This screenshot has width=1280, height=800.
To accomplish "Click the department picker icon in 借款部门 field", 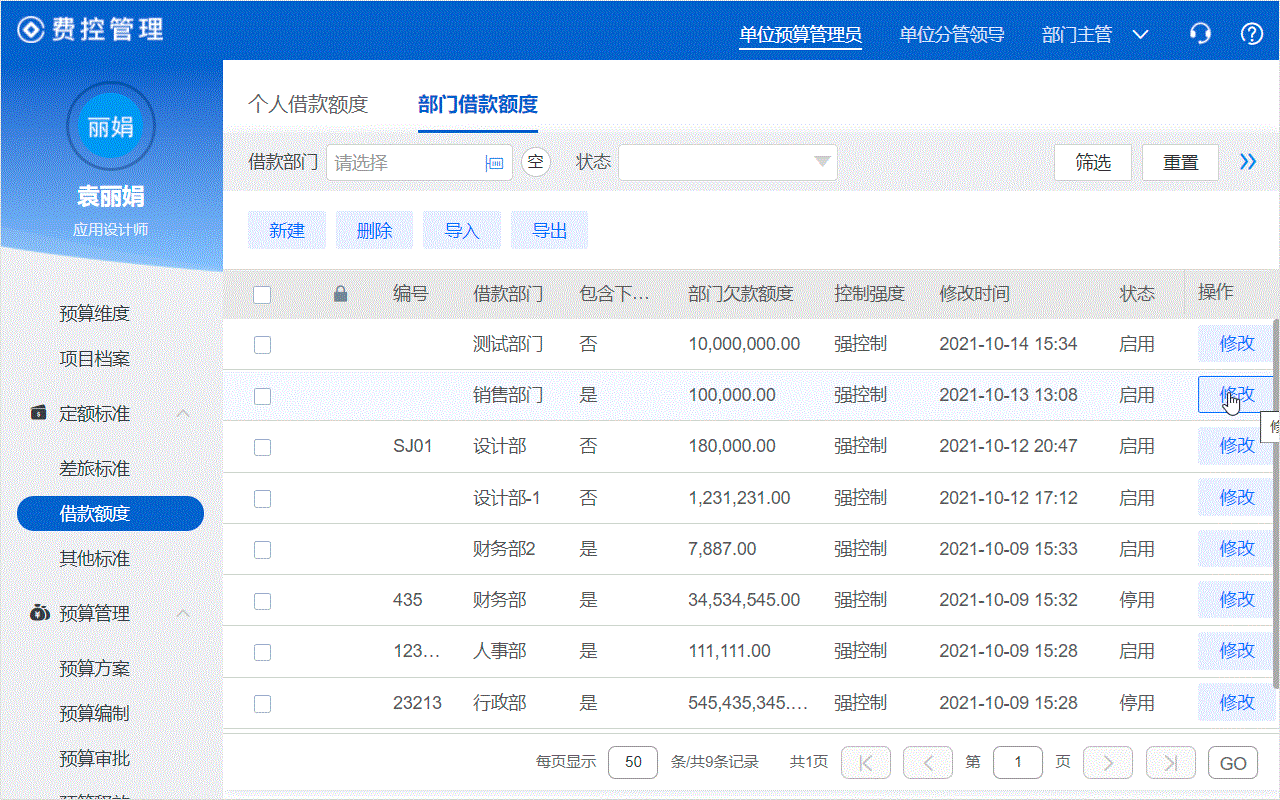I will click(x=494, y=163).
